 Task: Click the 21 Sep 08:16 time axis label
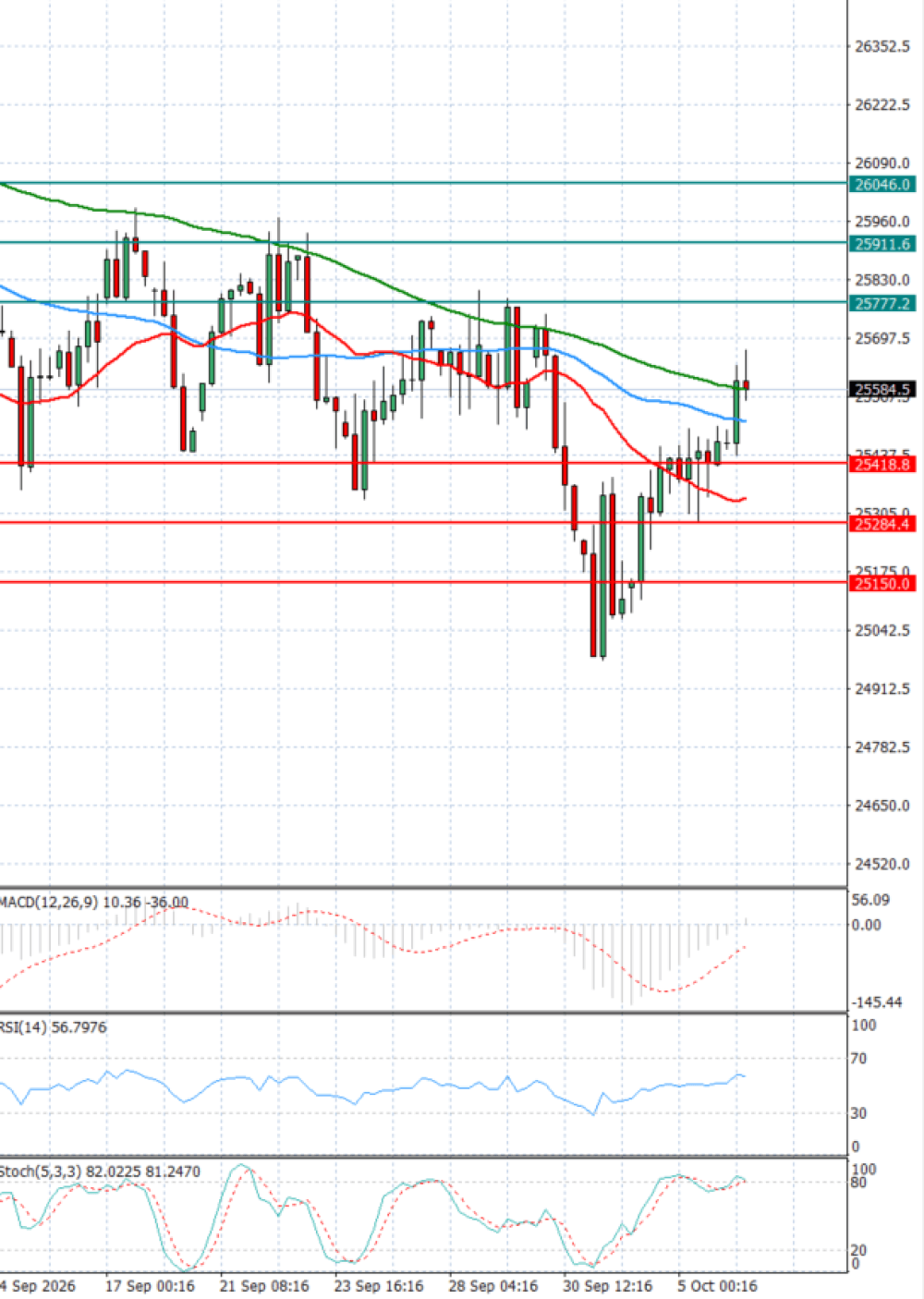click(264, 1285)
